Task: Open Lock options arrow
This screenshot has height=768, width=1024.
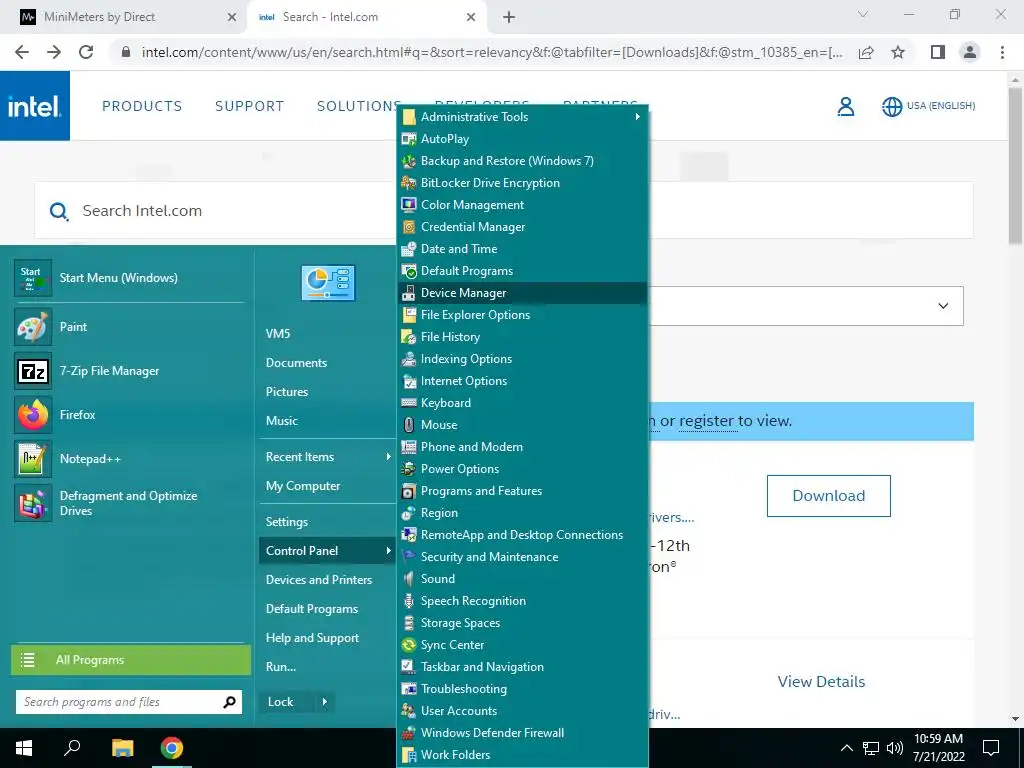Action: pyautogui.click(x=325, y=702)
